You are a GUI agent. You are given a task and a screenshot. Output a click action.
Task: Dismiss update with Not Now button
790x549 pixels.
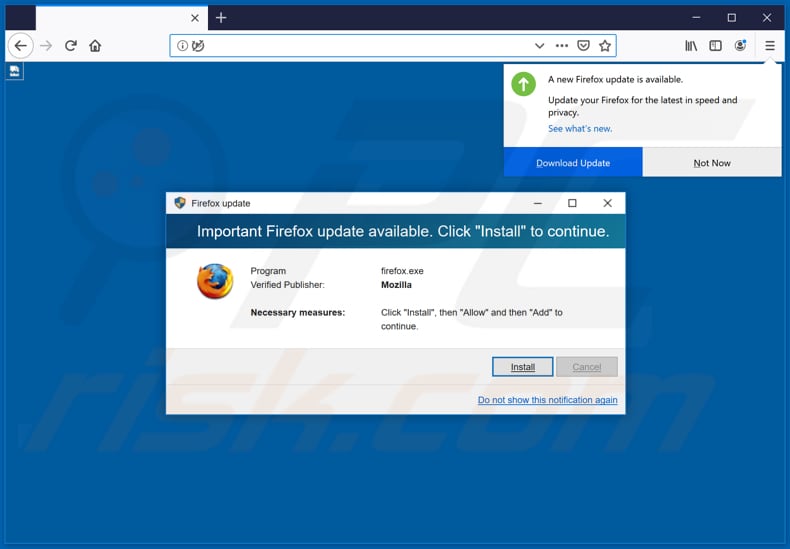712,163
